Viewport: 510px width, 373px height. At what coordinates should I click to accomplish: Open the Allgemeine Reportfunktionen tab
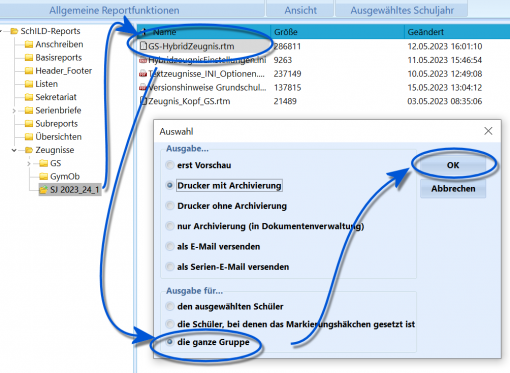[x=114, y=10]
